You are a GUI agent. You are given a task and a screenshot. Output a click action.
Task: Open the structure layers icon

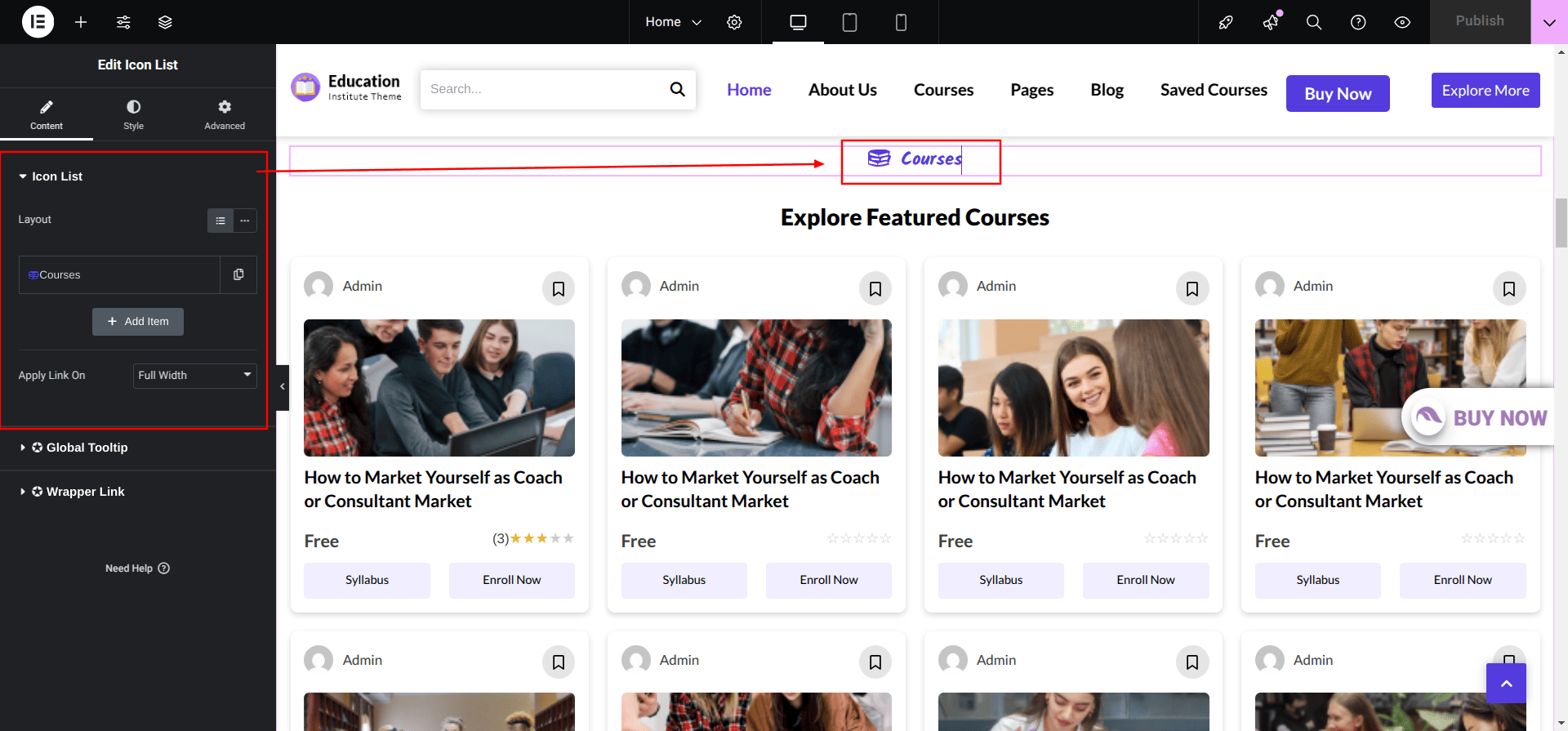pyautogui.click(x=165, y=22)
